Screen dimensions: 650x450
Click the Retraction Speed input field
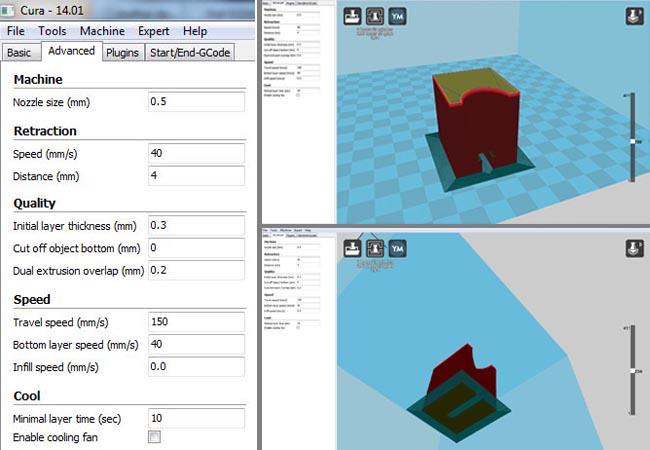[196, 153]
